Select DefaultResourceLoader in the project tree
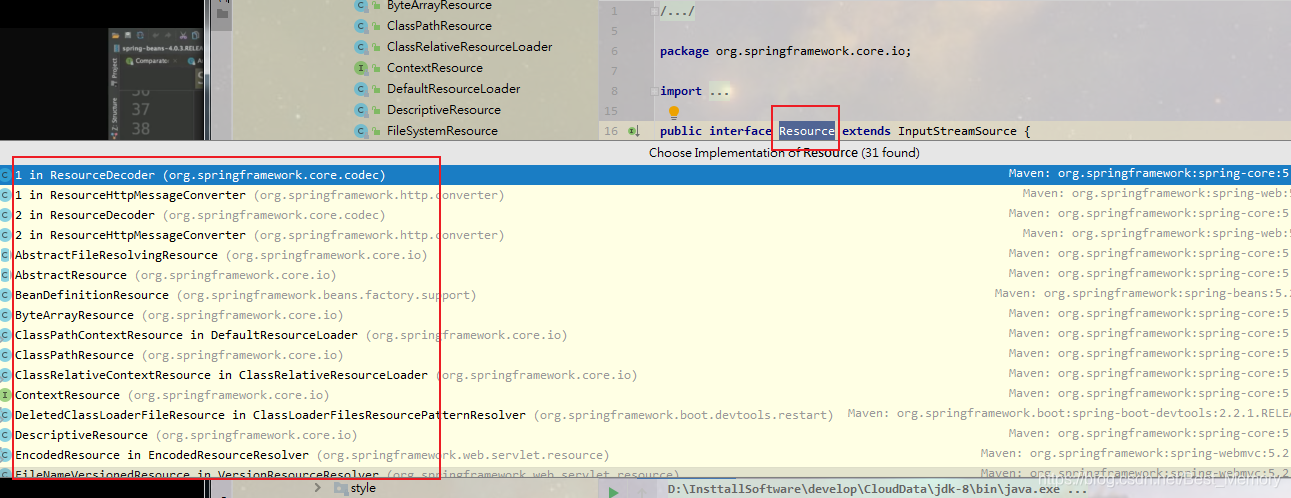Screen dimensions: 1291x498 [x=453, y=89]
